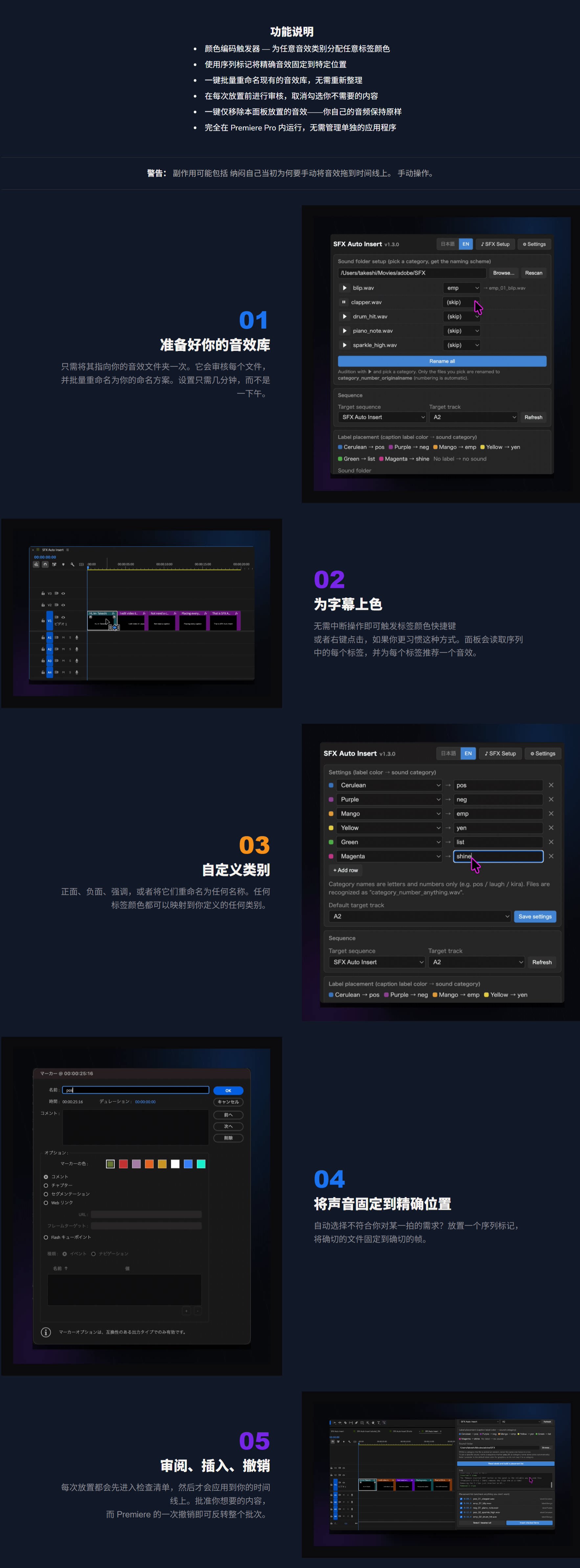Open Settings tab in the Sound folder setup panel
The width and height of the screenshot is (580, 1568).
(534, 244)
